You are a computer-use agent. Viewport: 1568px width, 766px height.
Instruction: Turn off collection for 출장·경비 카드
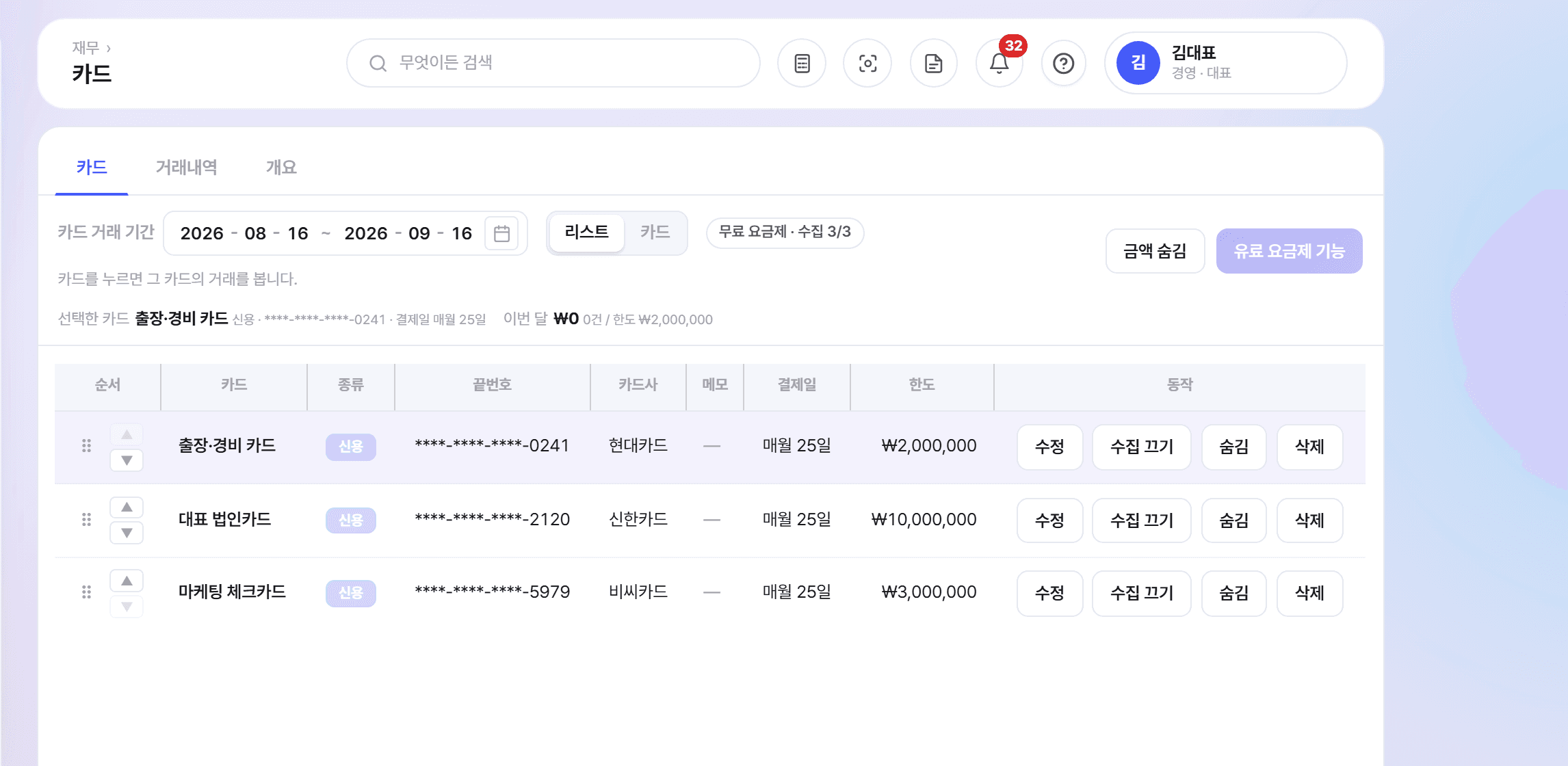click(x=1142, y=447)
